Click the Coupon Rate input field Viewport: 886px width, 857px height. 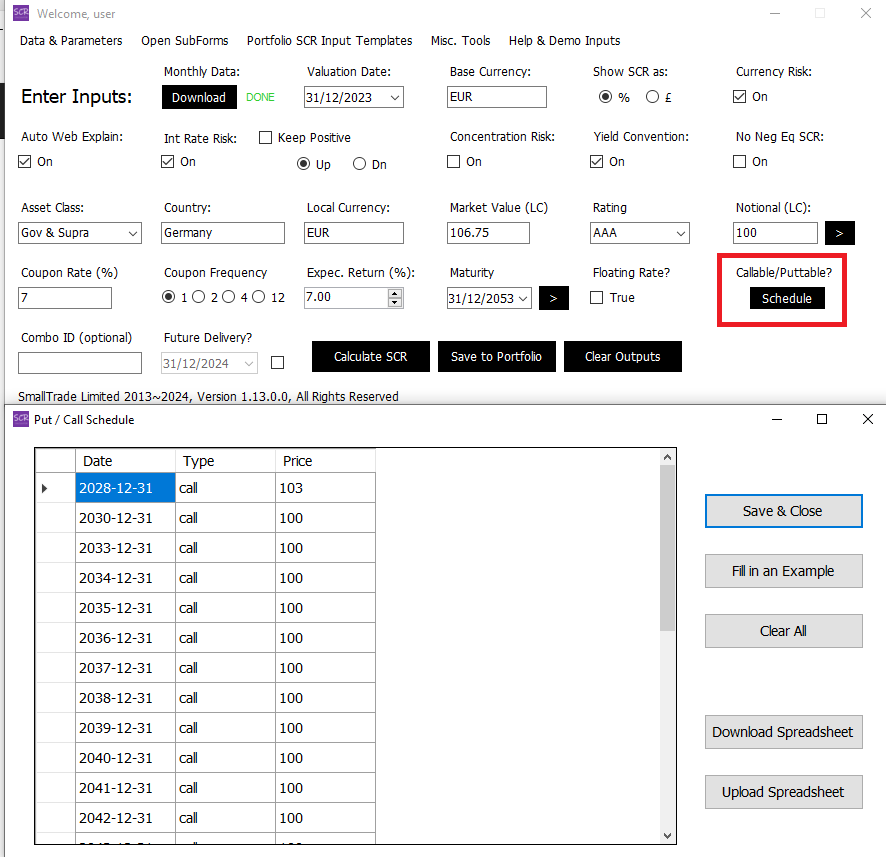65,298
